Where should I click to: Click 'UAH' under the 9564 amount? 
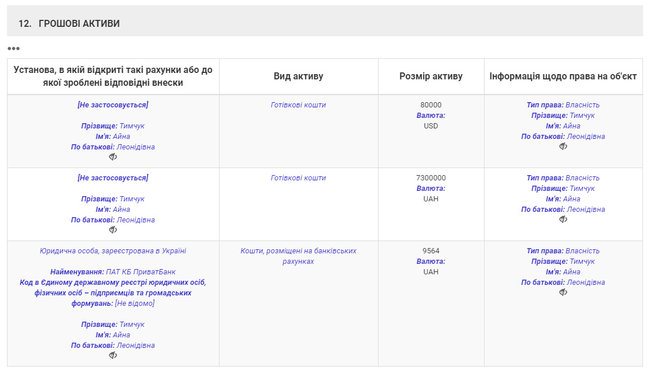(x=431, y=272)
